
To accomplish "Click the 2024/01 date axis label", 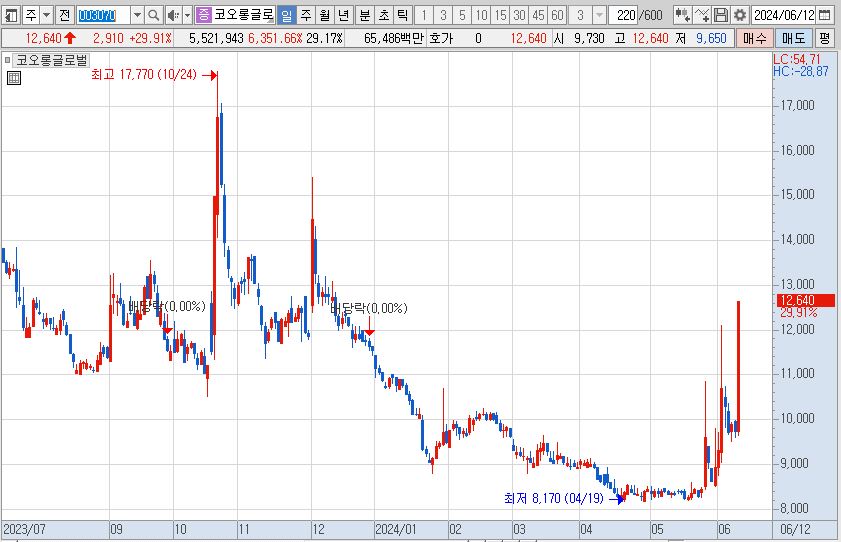I will tap(395, 530).
